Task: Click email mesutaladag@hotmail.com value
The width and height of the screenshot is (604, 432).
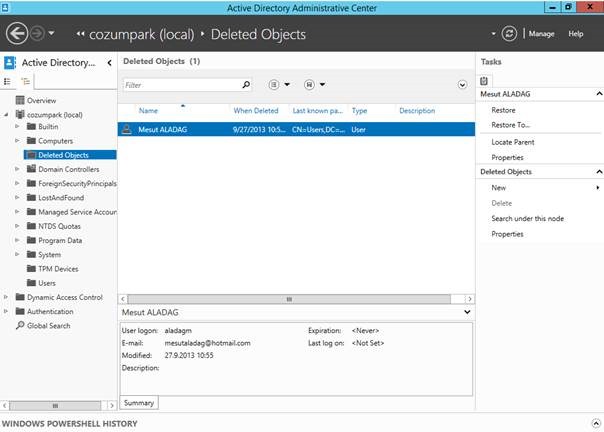Action: (x=207, y=343)
